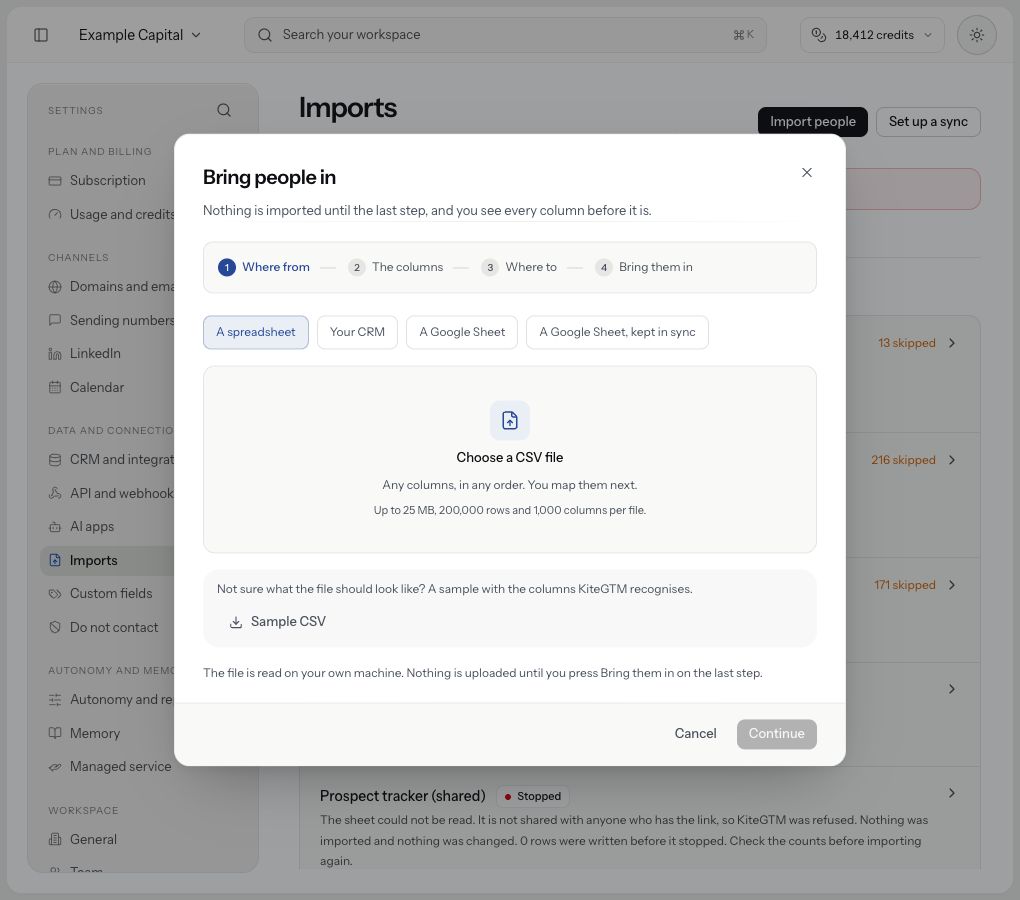1020x900 pixels.
Task: Open Subscription settings
Action: 107,181
